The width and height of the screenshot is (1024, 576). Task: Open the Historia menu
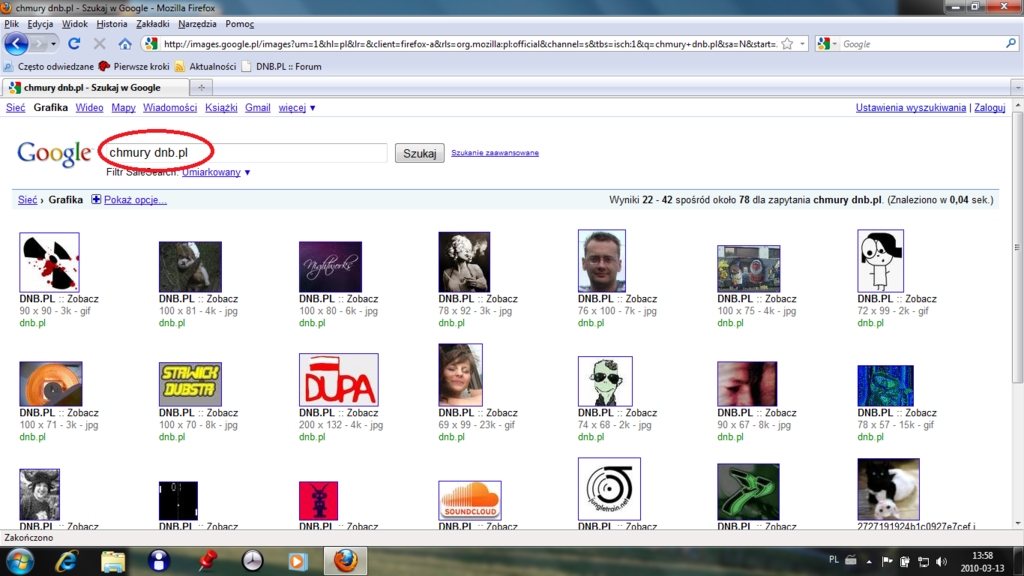[x=112, y=24]
